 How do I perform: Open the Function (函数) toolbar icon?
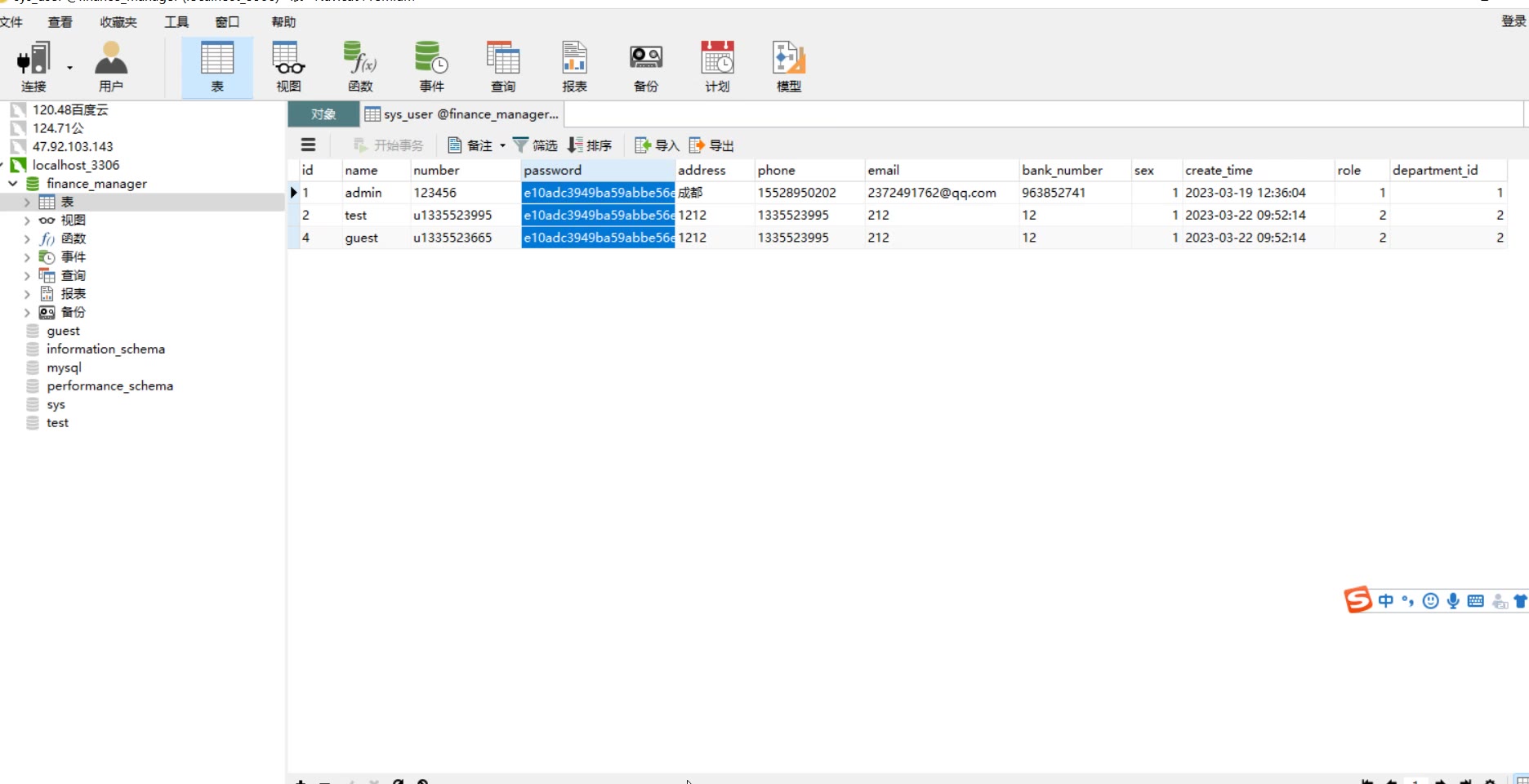(359, 60)
